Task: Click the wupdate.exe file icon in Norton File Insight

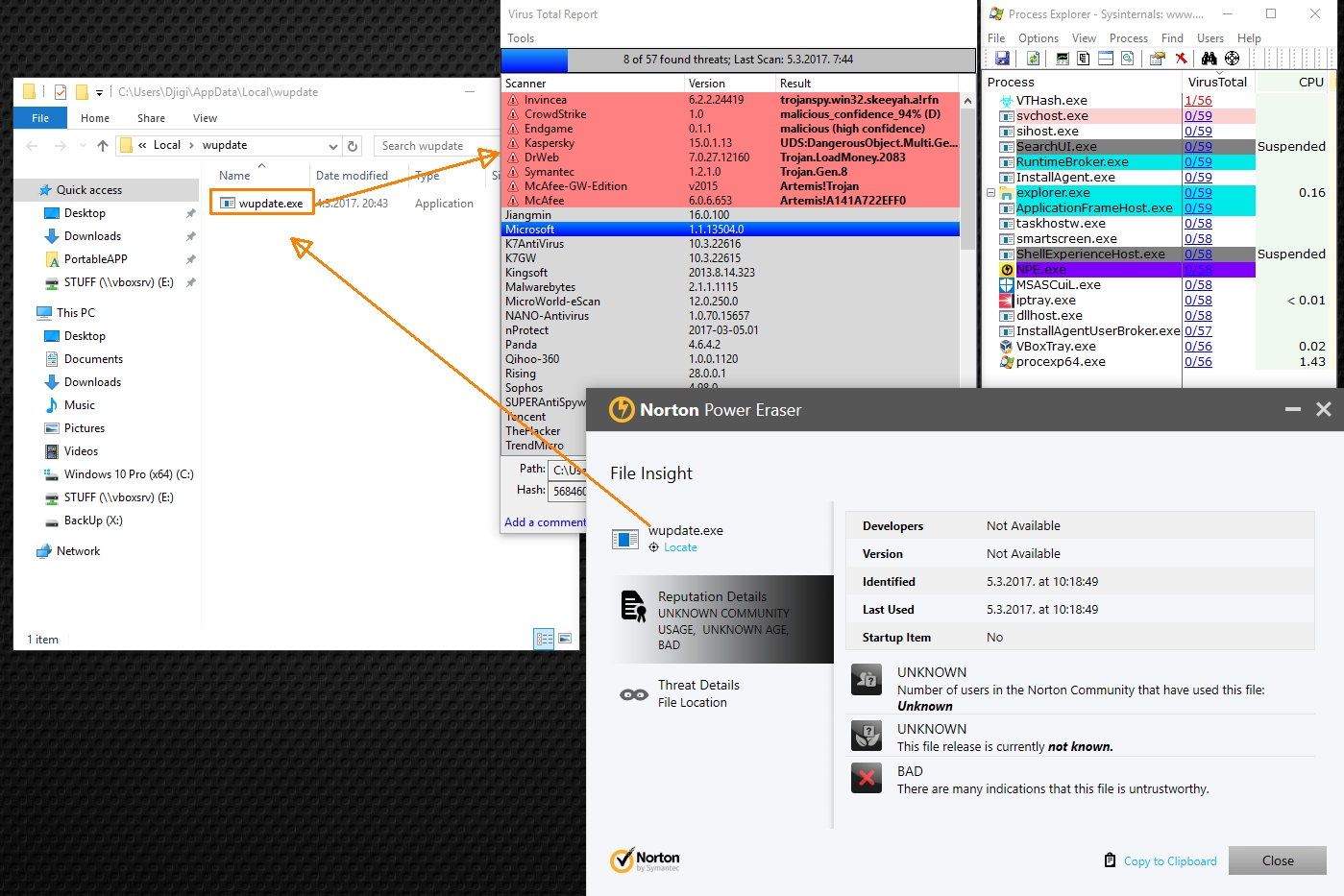Action: [x=625, y=540]
